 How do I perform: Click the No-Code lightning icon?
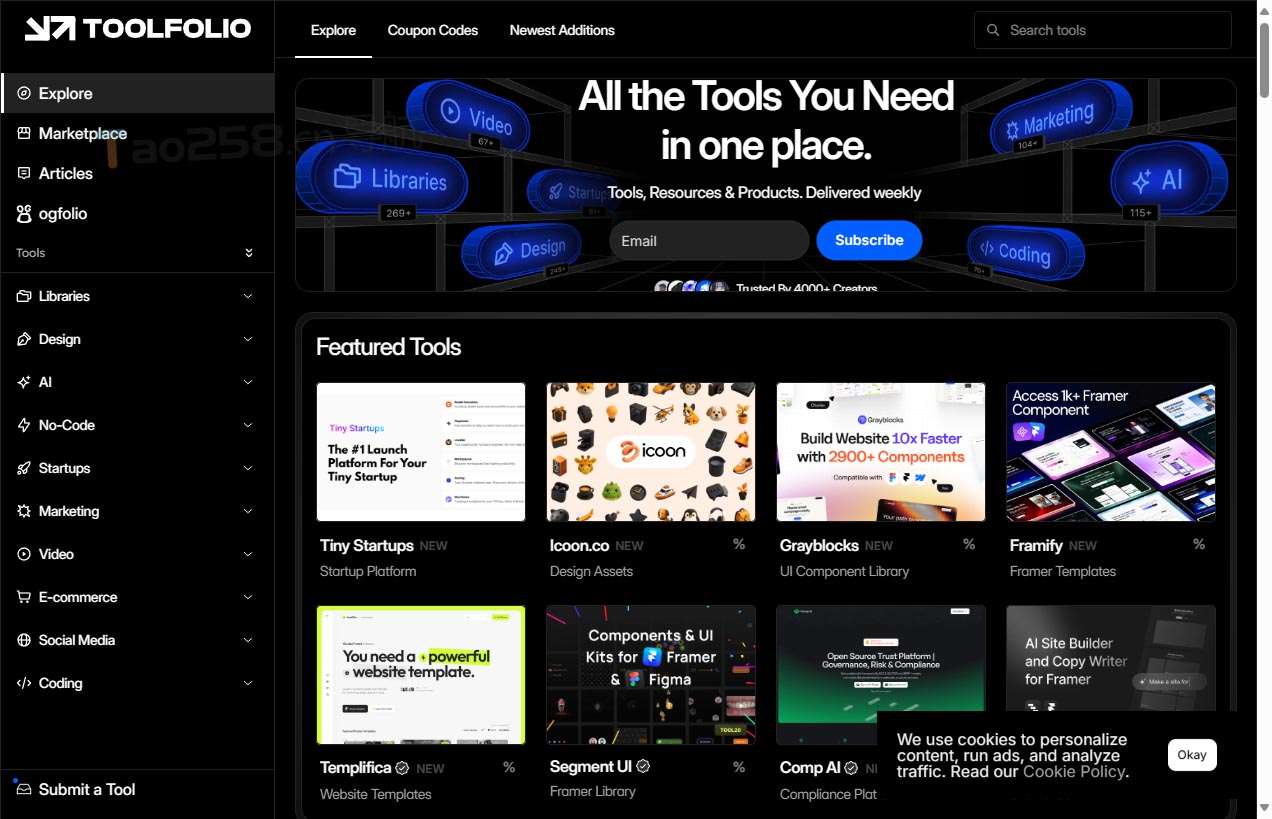(24, 425)
